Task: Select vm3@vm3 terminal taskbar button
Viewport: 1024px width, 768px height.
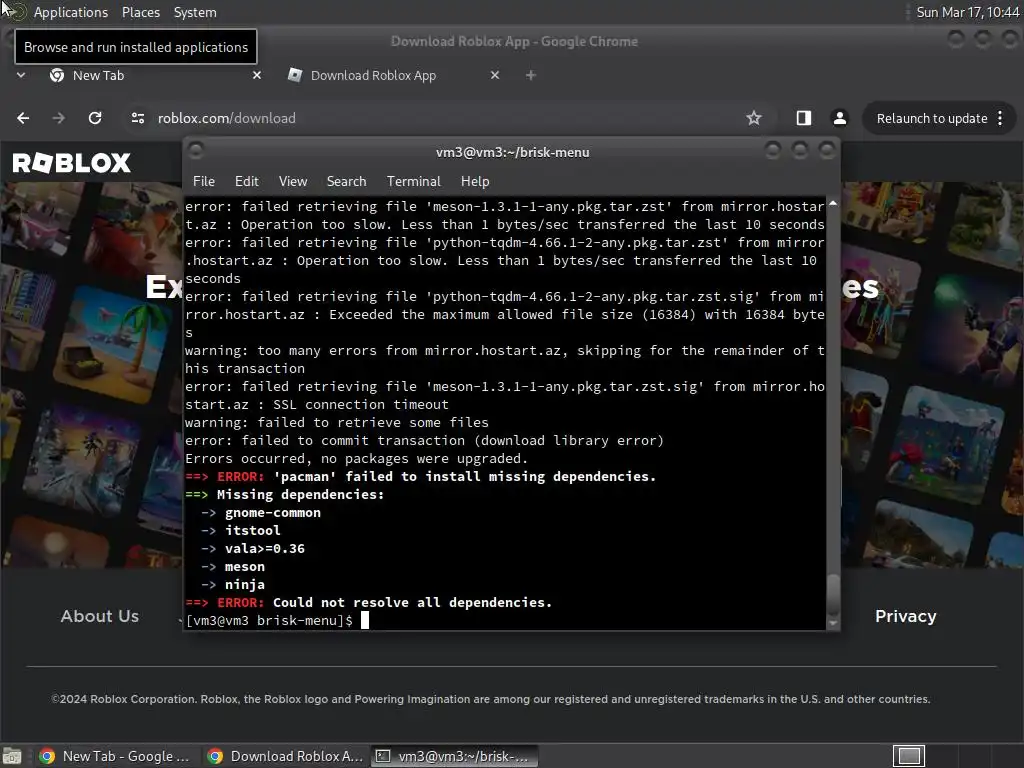Action: (455, 756)
